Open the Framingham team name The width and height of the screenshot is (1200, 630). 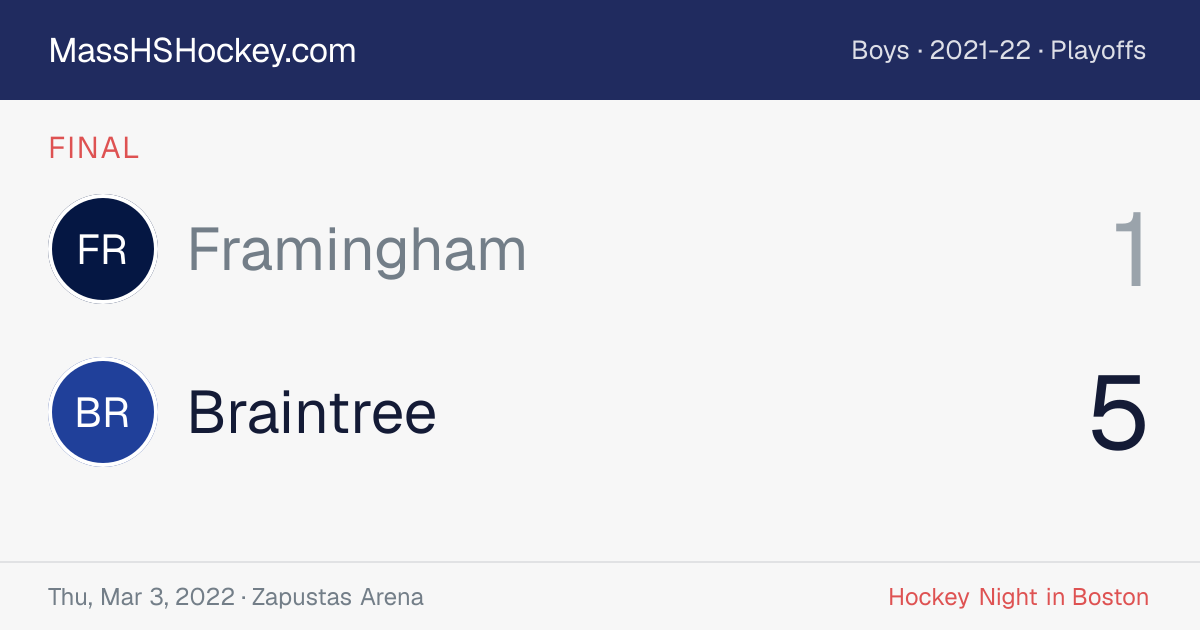[x=357, y=250]
